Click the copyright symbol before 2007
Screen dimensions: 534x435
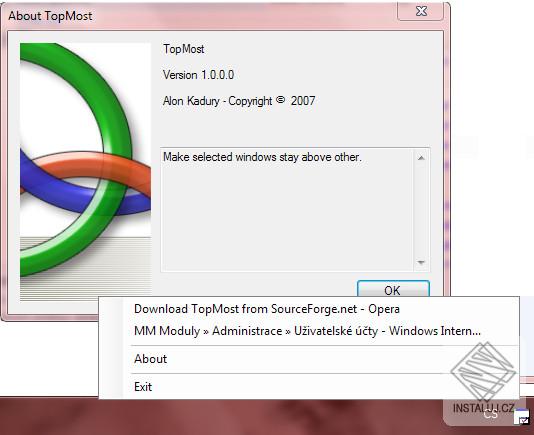(x=280, y=100)
